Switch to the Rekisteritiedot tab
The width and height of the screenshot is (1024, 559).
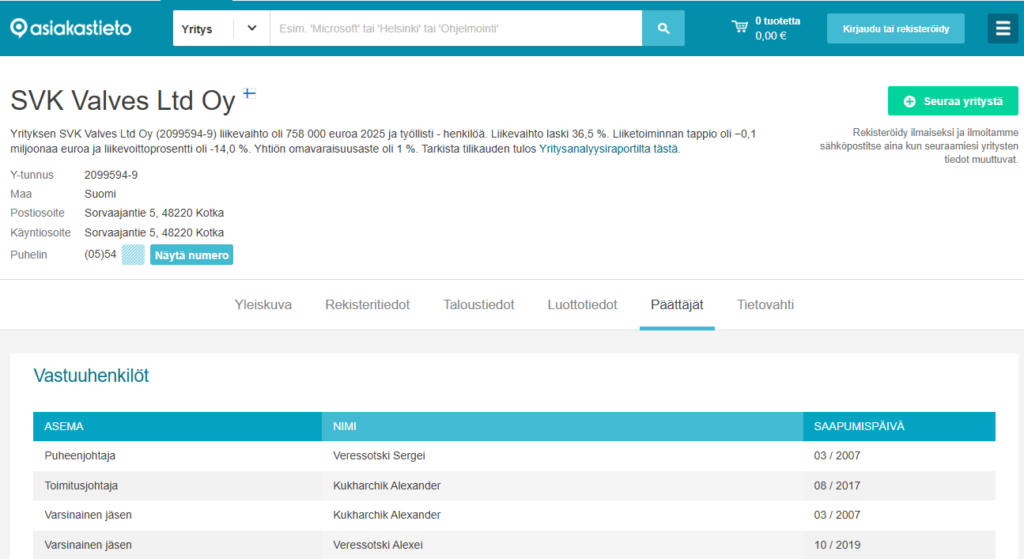click(x=367, y=304)
